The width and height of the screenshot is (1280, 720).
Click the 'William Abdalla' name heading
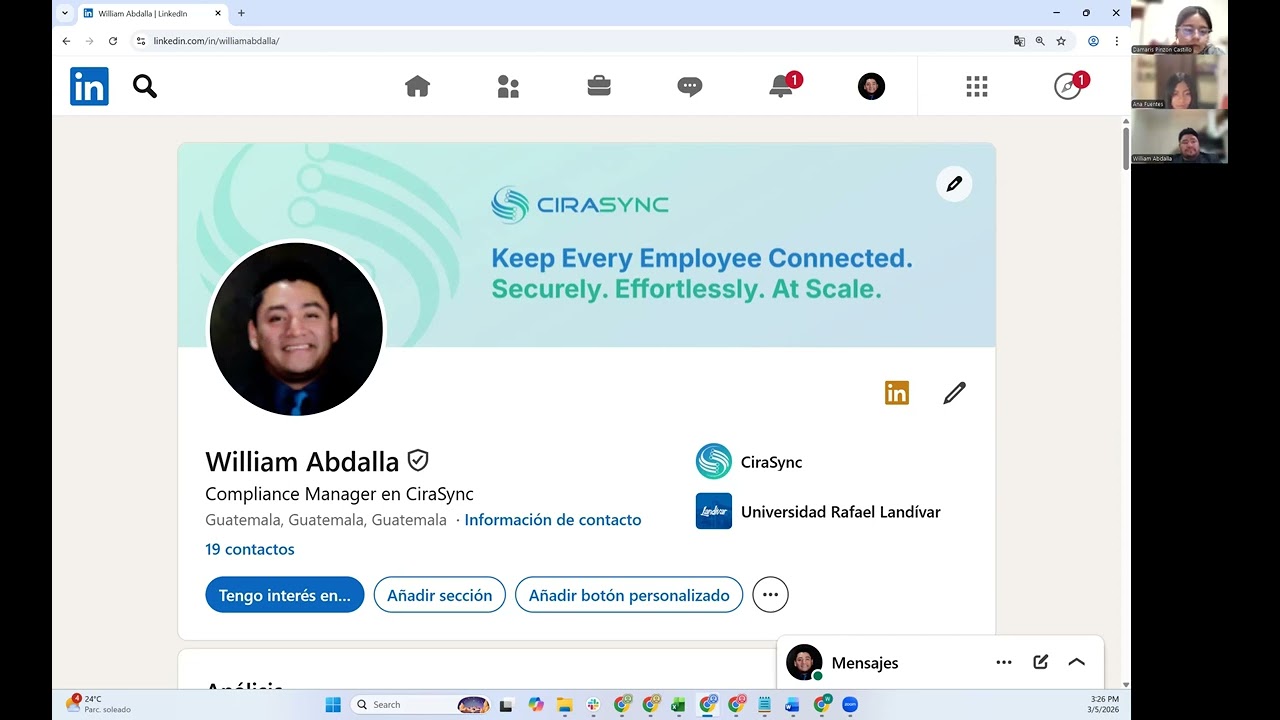(x=302, y=461)
